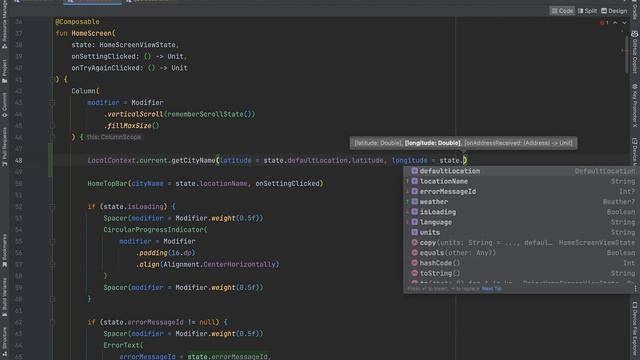This screenshot has width=640, height=360.
Task: Open the Gradle side panel
Action: (635, 10)
